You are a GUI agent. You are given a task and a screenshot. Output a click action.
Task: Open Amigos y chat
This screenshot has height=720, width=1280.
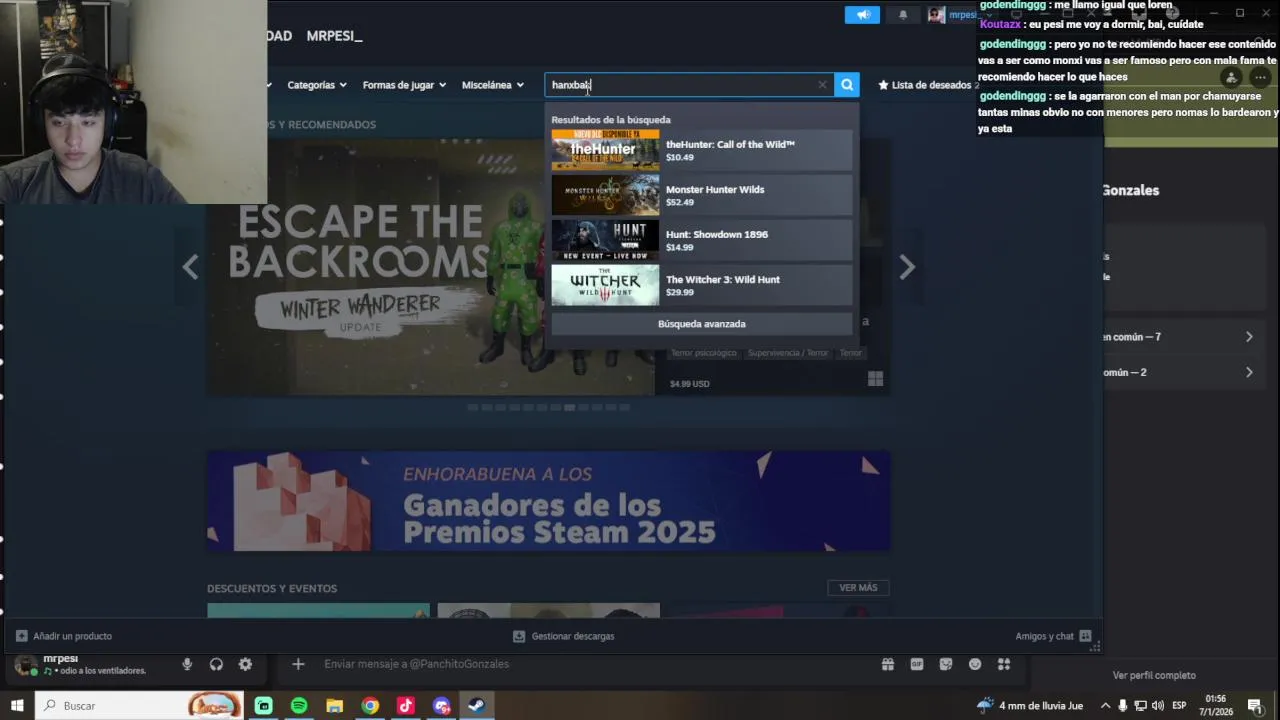click(1054, 636)
